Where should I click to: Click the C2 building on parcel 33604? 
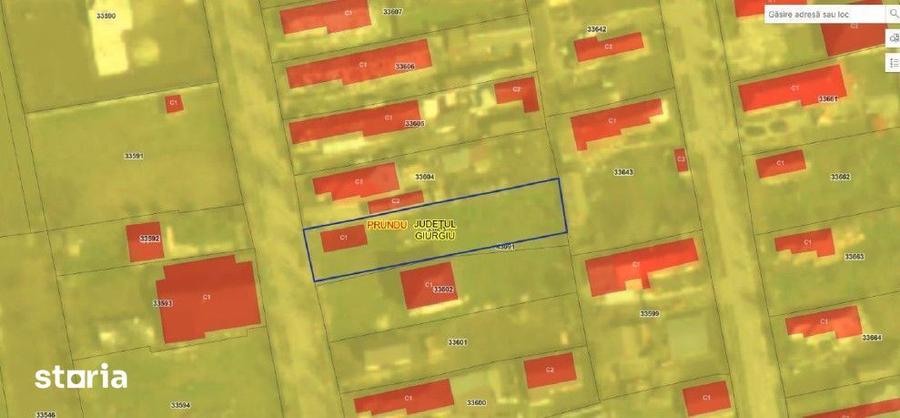[x=395, y=202]
